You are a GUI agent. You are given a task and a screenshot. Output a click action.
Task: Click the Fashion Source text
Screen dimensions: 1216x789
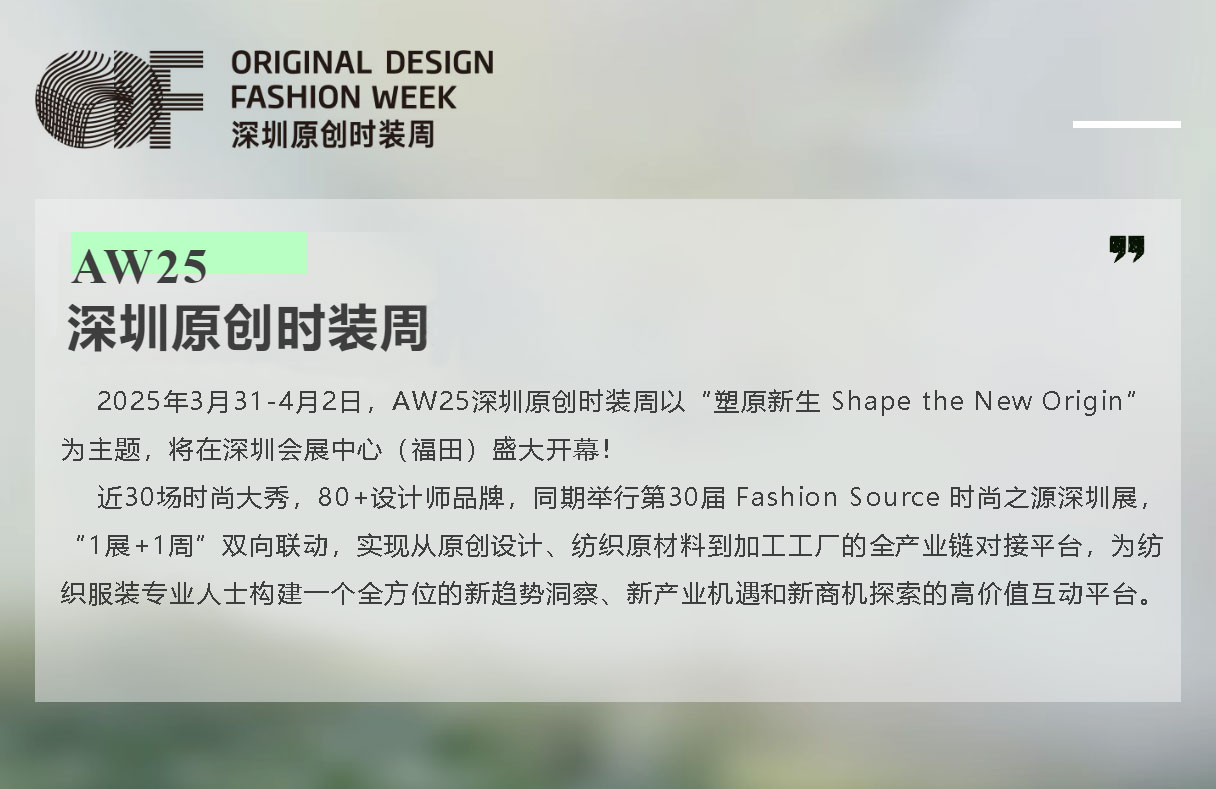(838, 498)
